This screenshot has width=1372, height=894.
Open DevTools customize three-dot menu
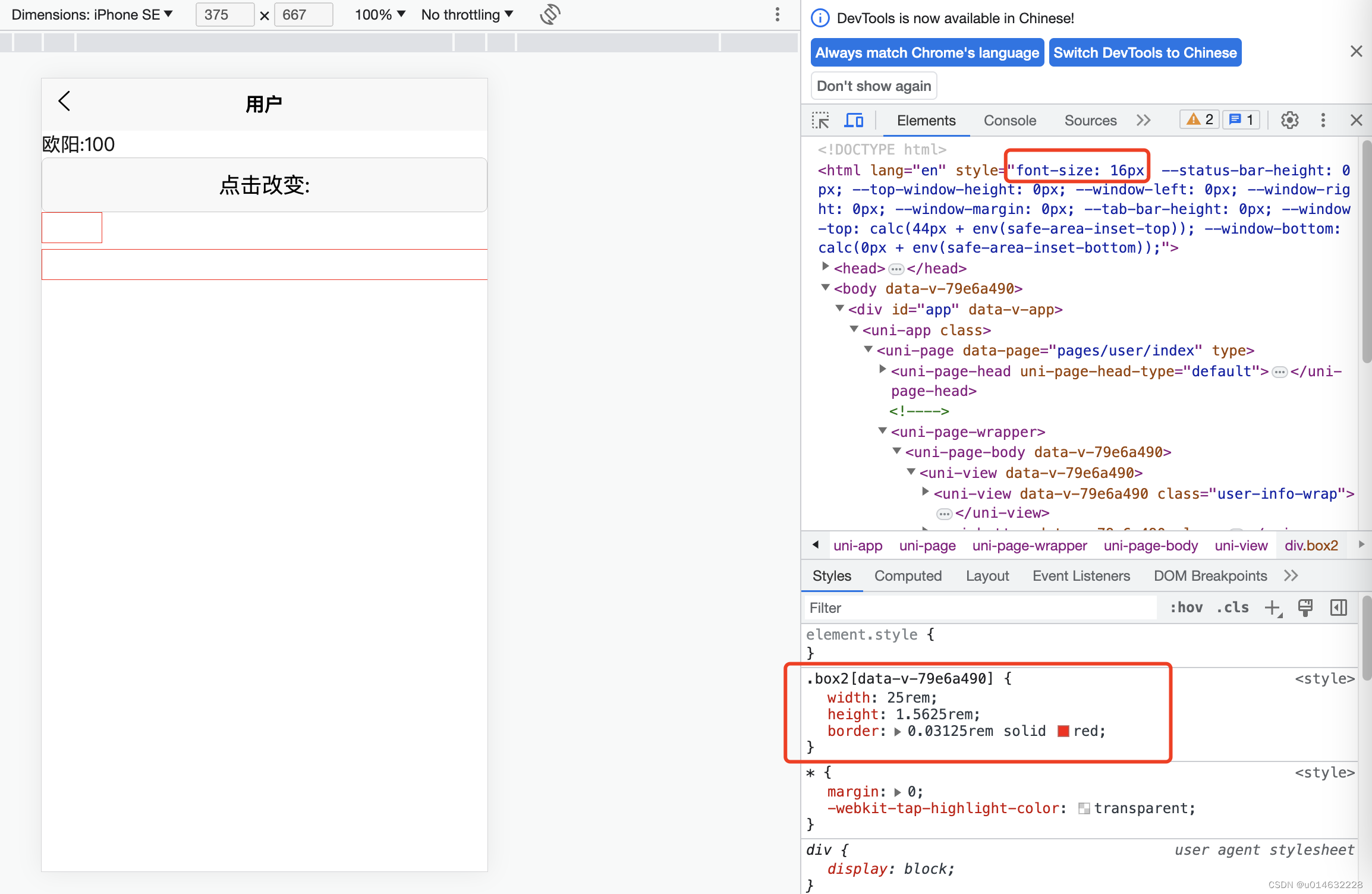(x=1323, y=121)
